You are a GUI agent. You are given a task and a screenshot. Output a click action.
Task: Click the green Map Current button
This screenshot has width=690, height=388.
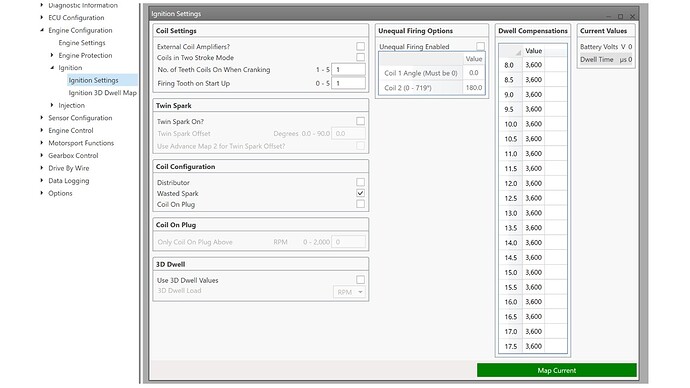[557, 370]
